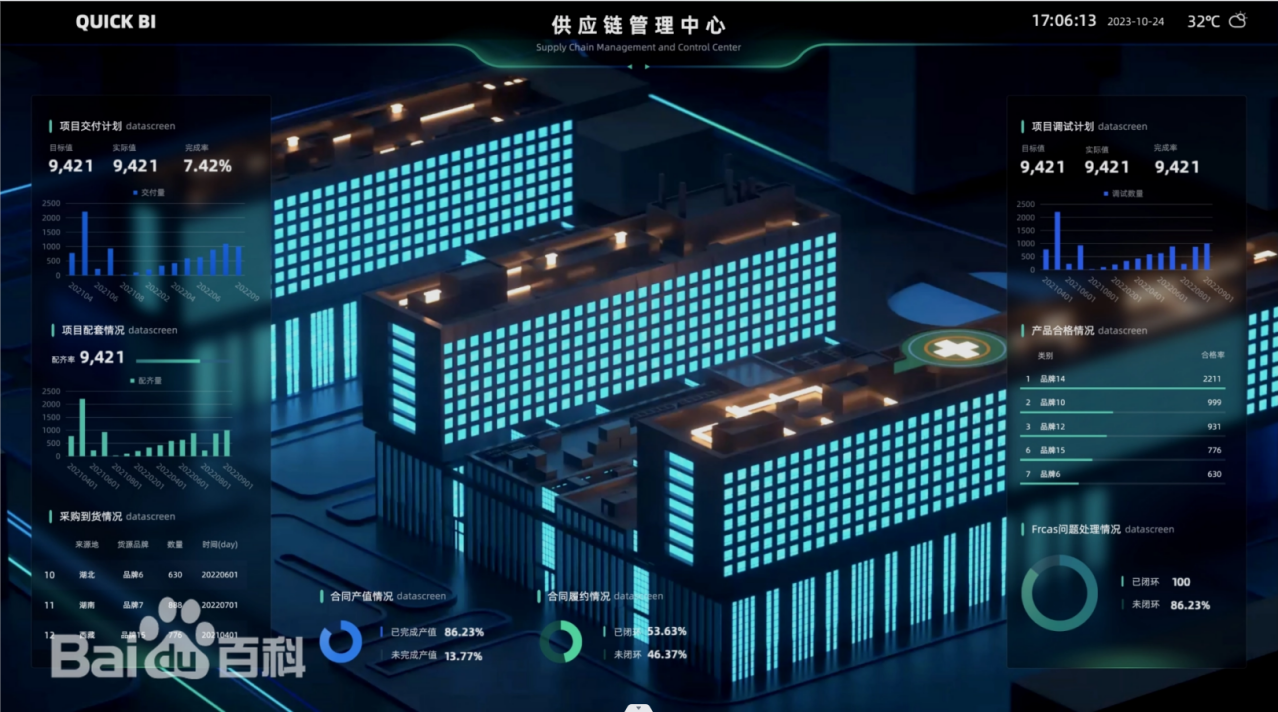
Task: Select the 采购到货情况 panel title
Action: pyautogui.click(x=91, y=516)
